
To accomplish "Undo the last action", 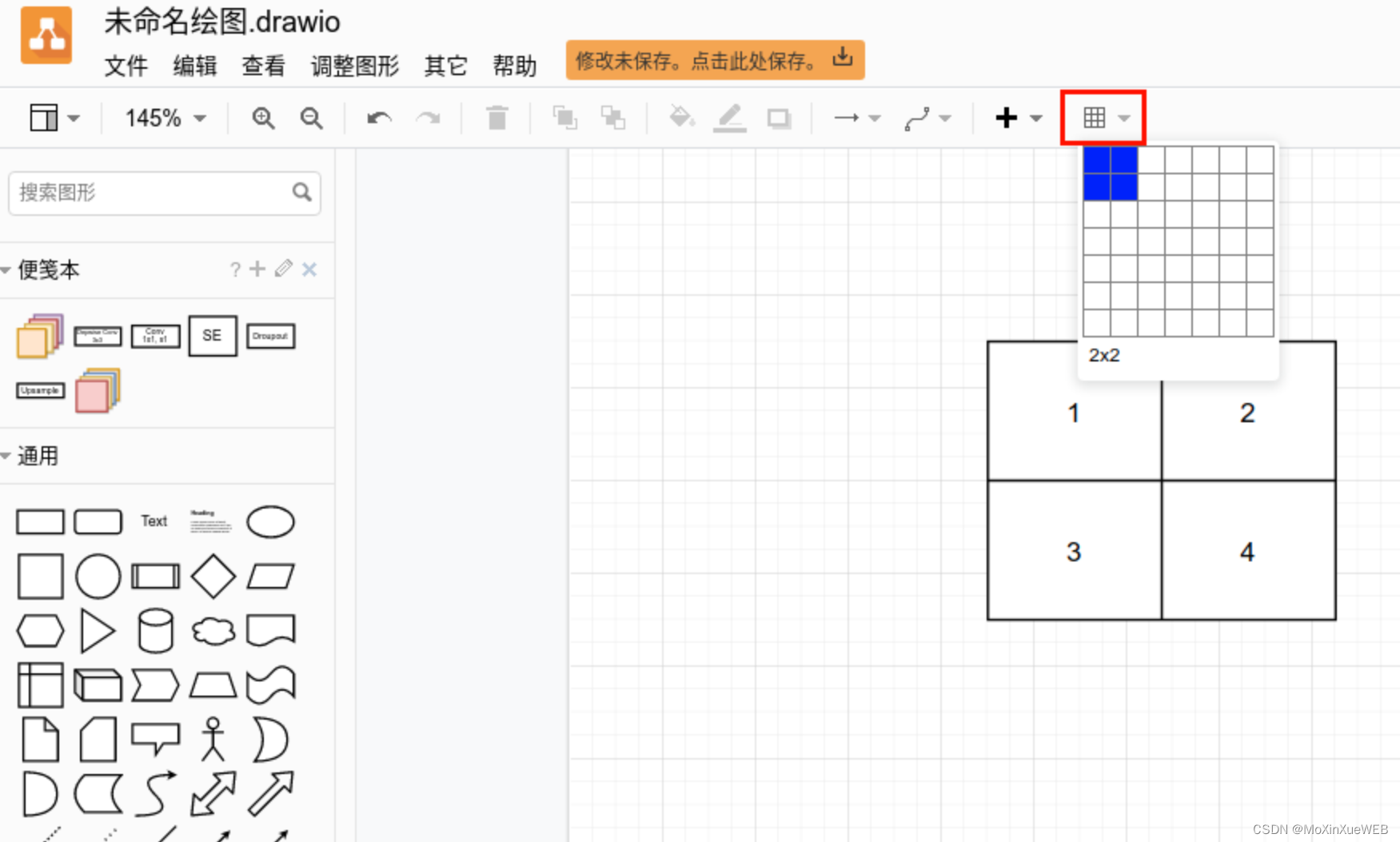I will pyautogui.click(x=377, y=118).
